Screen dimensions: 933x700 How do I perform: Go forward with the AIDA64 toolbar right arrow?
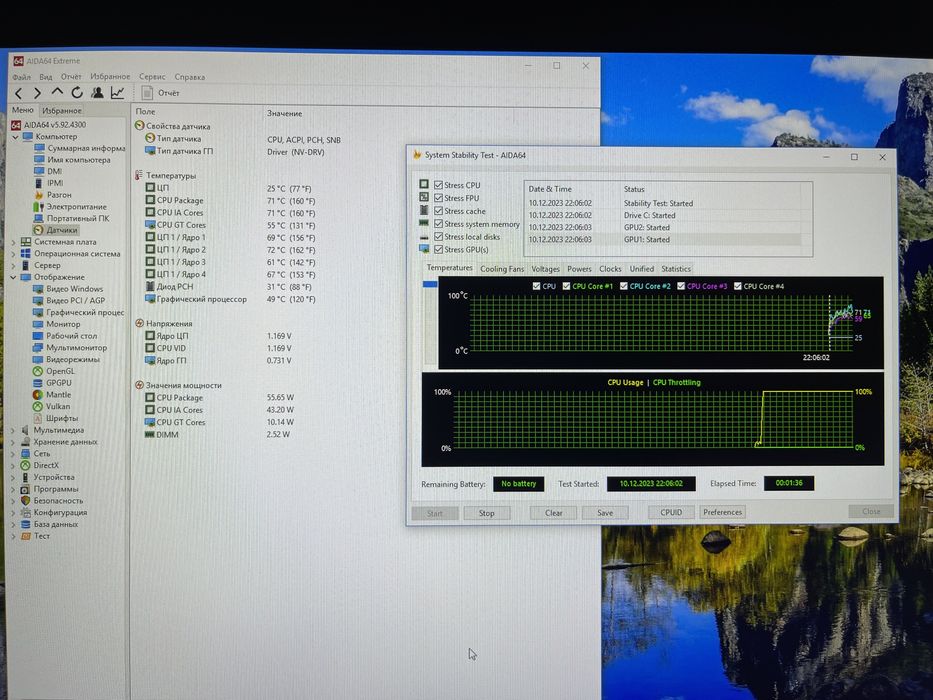(x=37, y=93)
